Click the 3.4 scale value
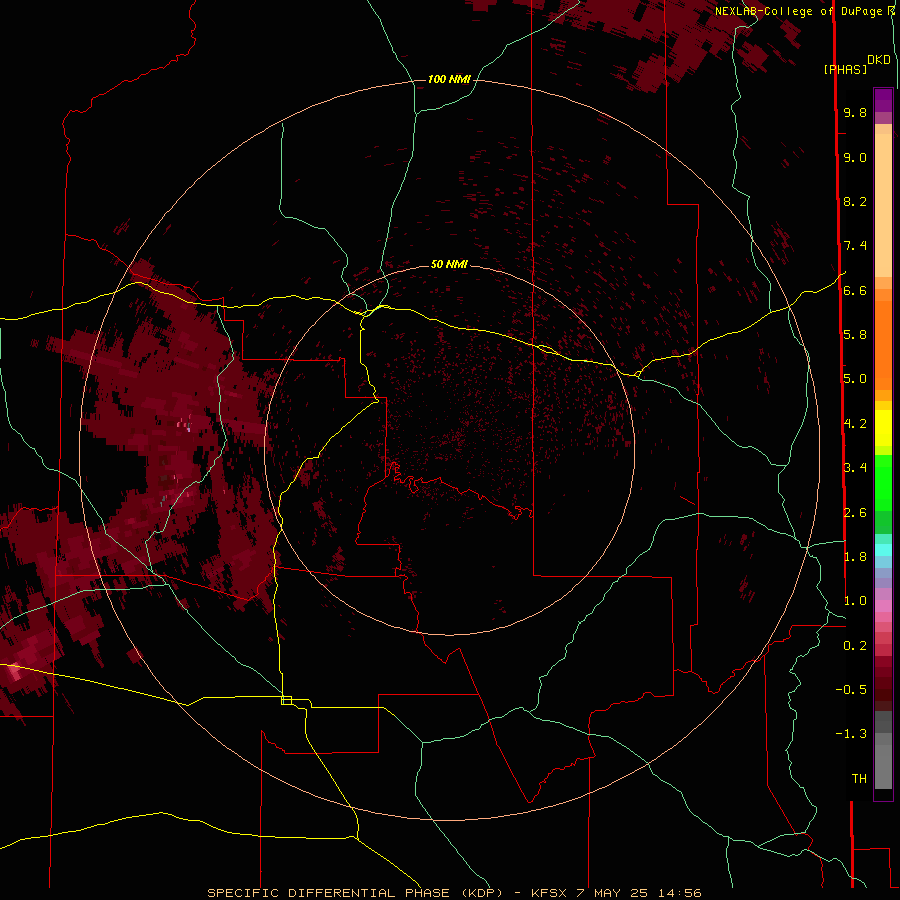Screen dimensions: 900x900 click(x=855, y=468)
